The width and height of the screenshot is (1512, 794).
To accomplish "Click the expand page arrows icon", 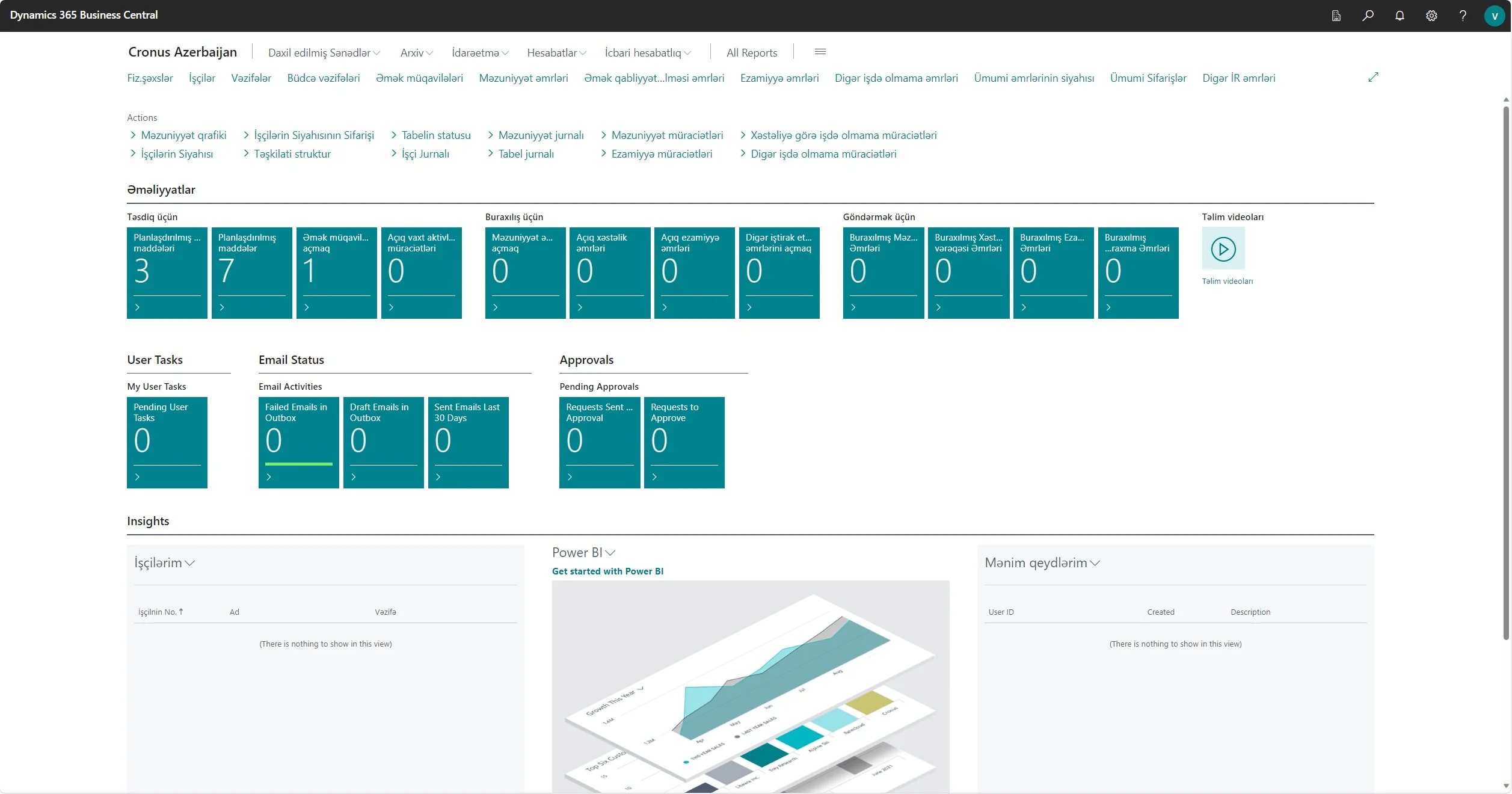I will click(1373, 78).
